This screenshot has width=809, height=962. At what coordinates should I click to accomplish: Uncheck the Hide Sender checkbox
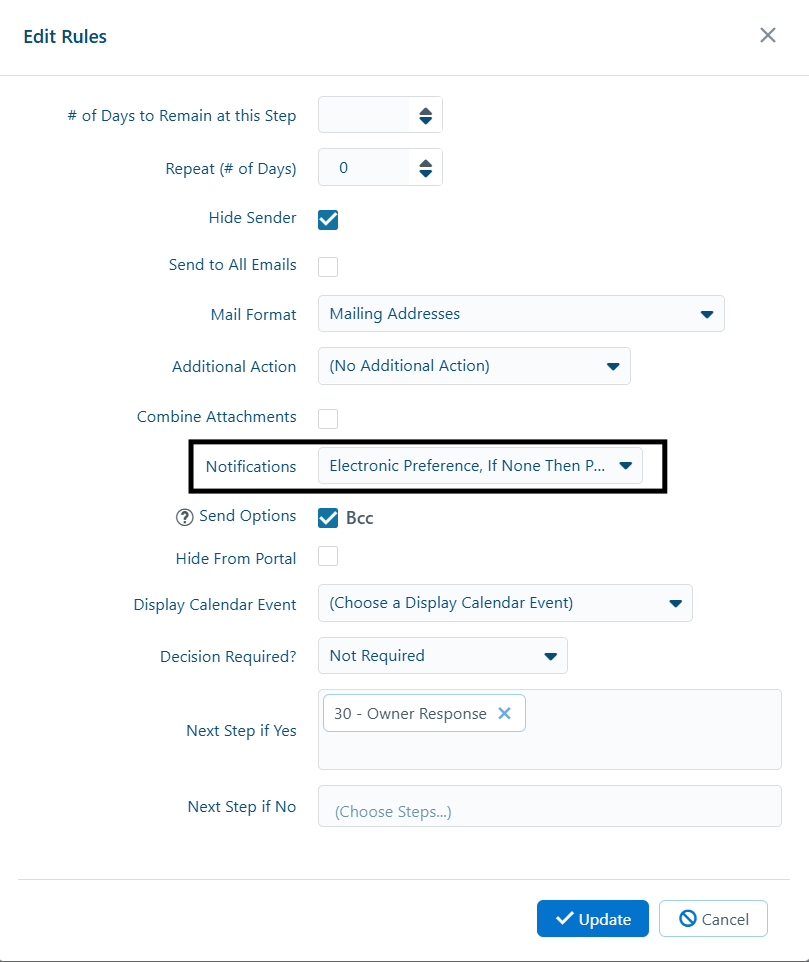pyautogui.click(x=328, y=219)
